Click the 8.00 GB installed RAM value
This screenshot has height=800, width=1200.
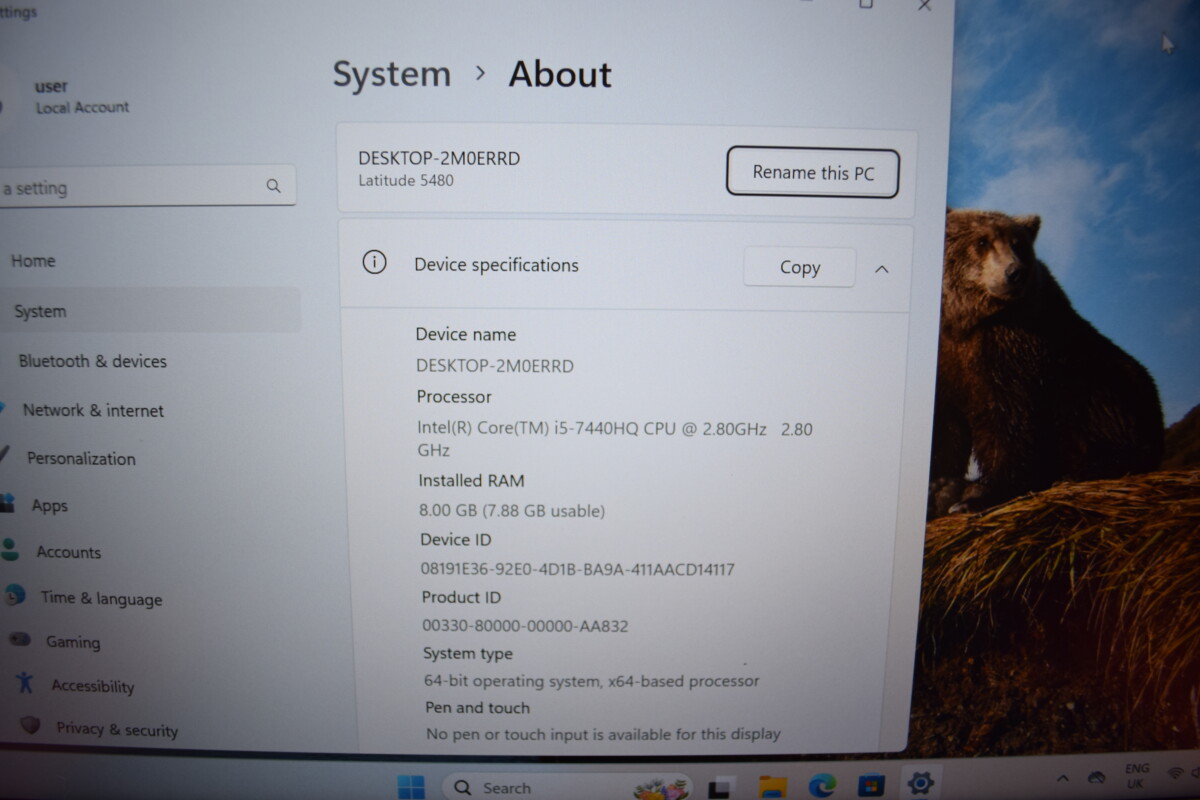(x=512, y=511)
